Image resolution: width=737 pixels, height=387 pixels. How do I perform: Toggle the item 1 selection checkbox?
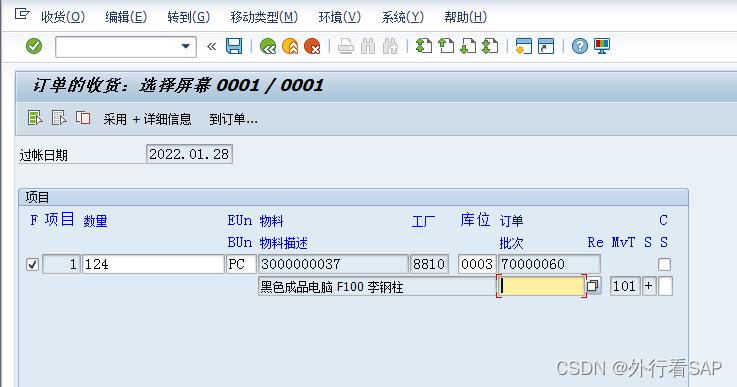point(32,265)
